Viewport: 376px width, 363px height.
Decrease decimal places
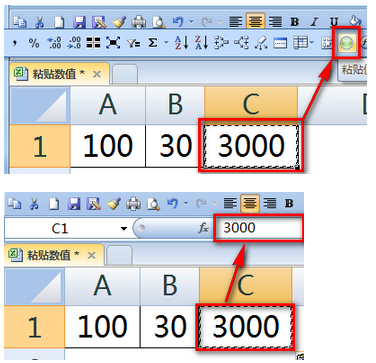point(74,43)
